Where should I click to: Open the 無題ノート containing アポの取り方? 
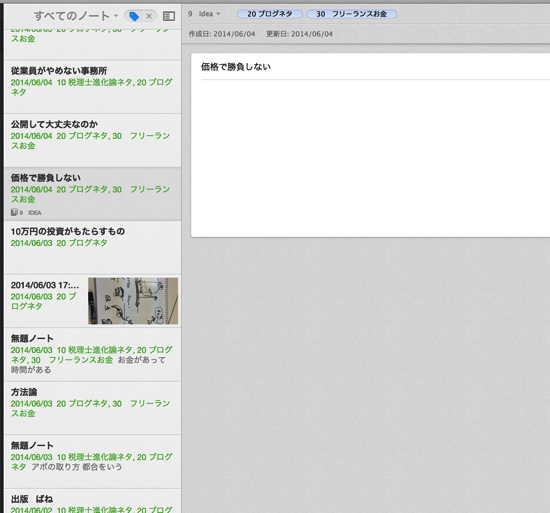tap(93, 462)
